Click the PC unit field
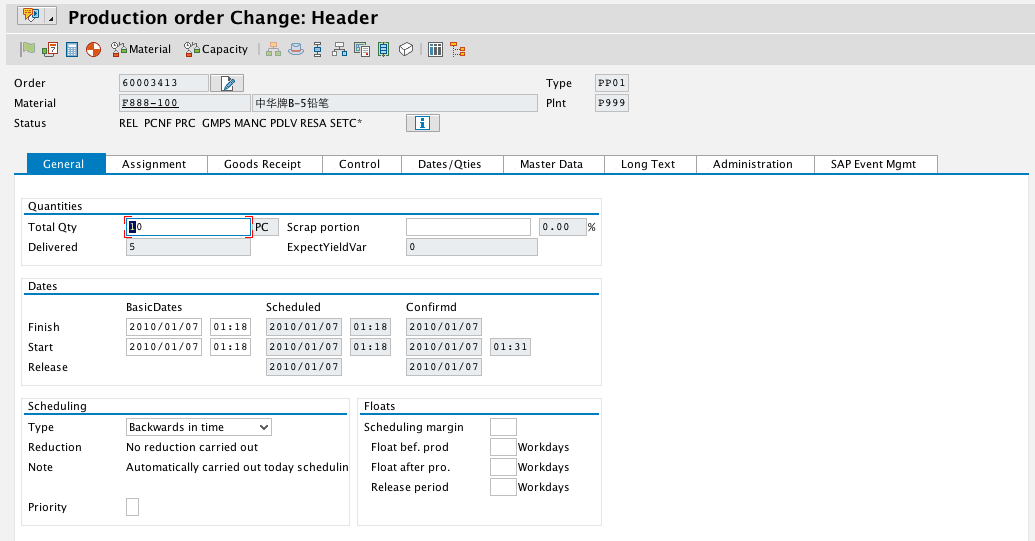This screenshot has height=541, width=1035. coord(265,227)
